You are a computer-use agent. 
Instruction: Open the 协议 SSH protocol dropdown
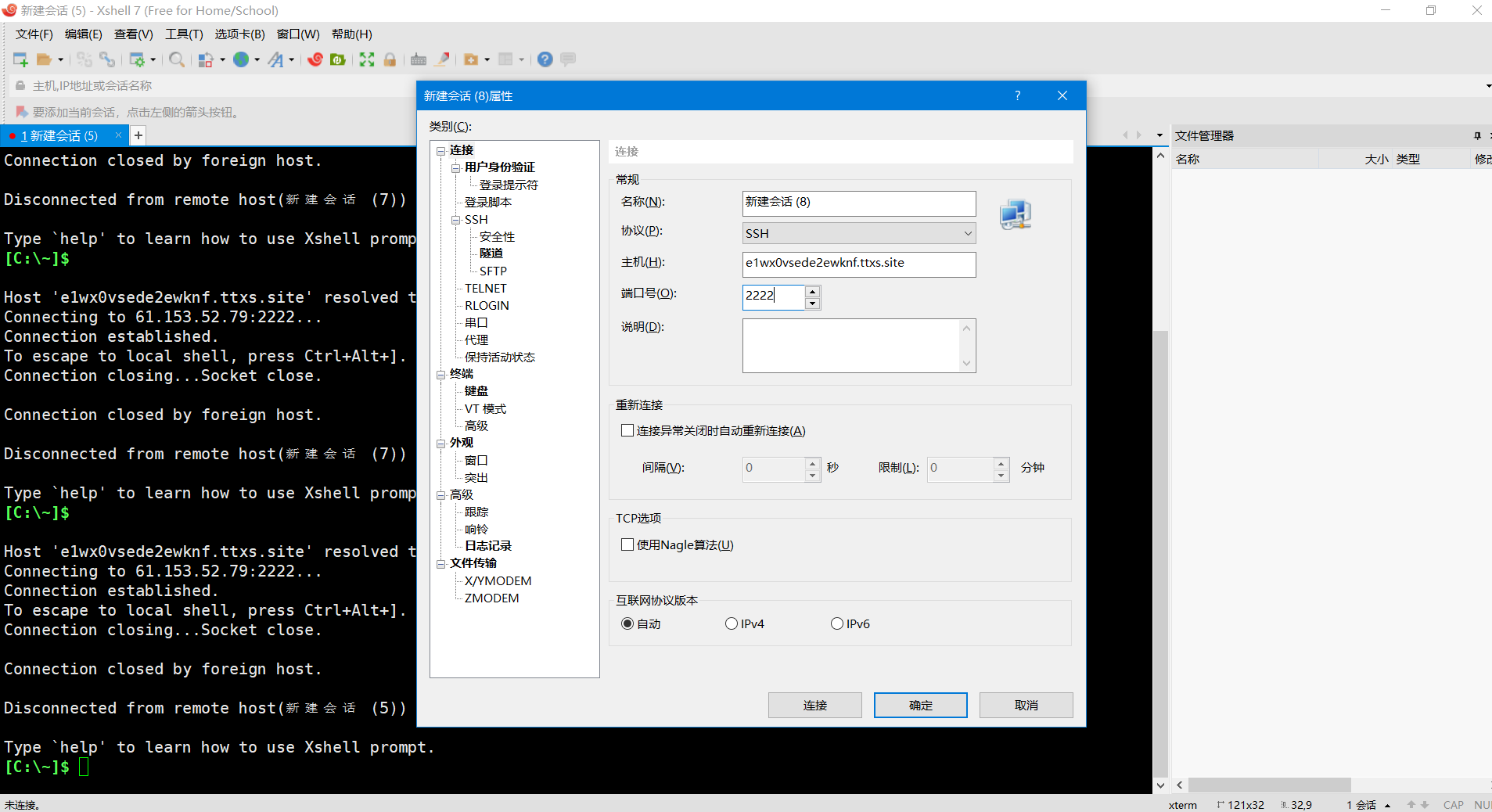[858, 233]
